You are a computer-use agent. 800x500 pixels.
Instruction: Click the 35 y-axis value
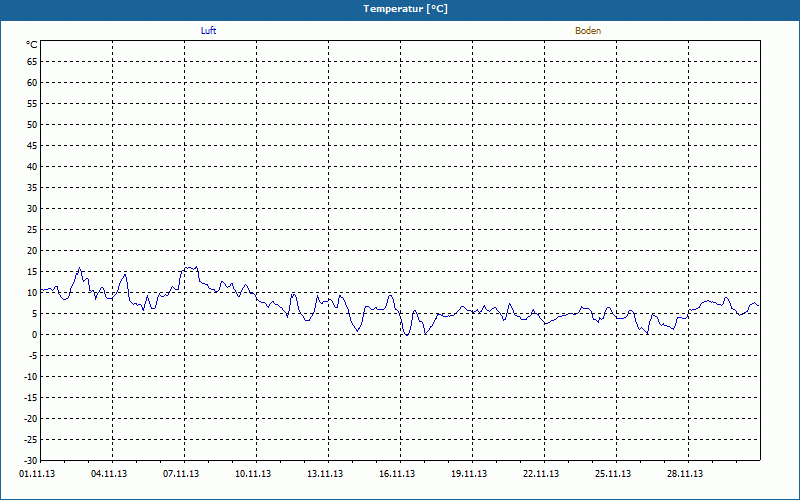(x=32, y=188)
